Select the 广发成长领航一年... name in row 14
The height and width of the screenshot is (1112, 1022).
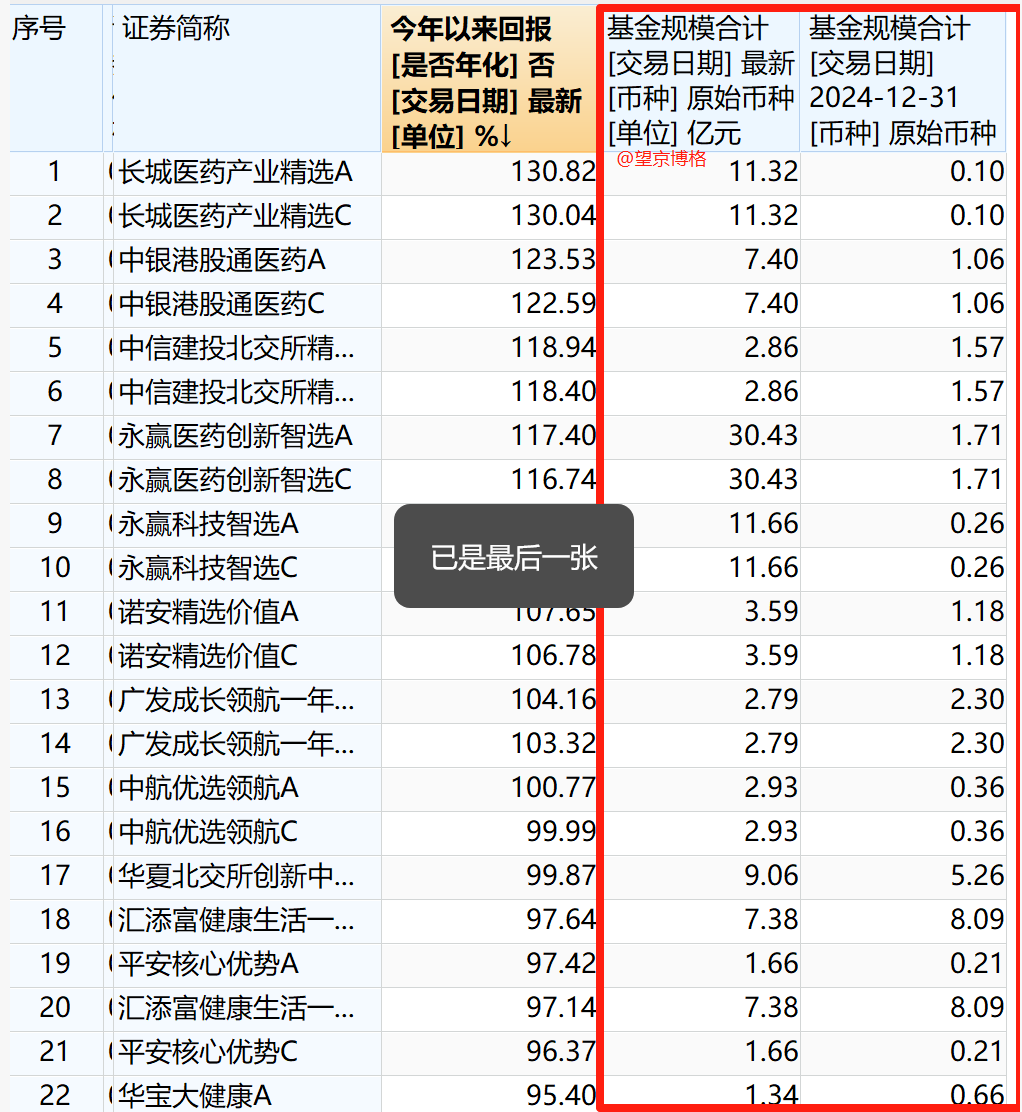(236, 744)
